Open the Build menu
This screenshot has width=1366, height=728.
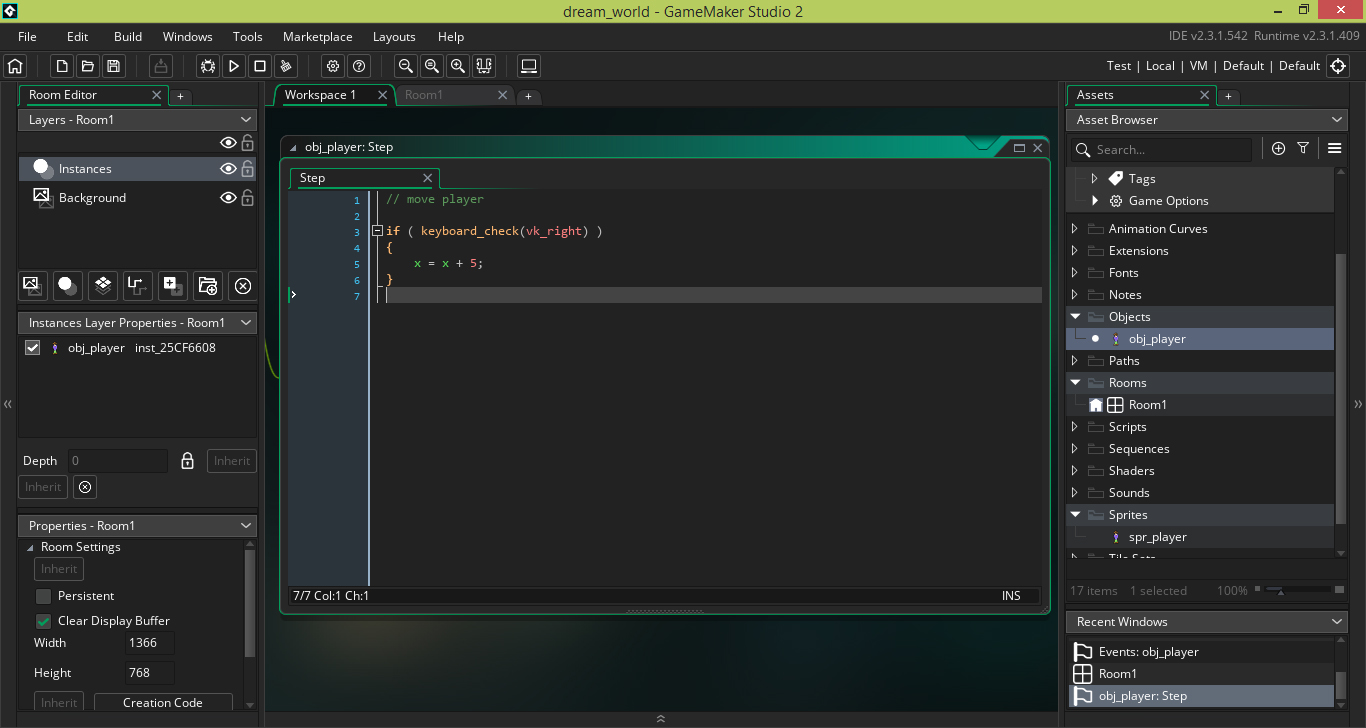pyautogui.click(x=128, y=37)
